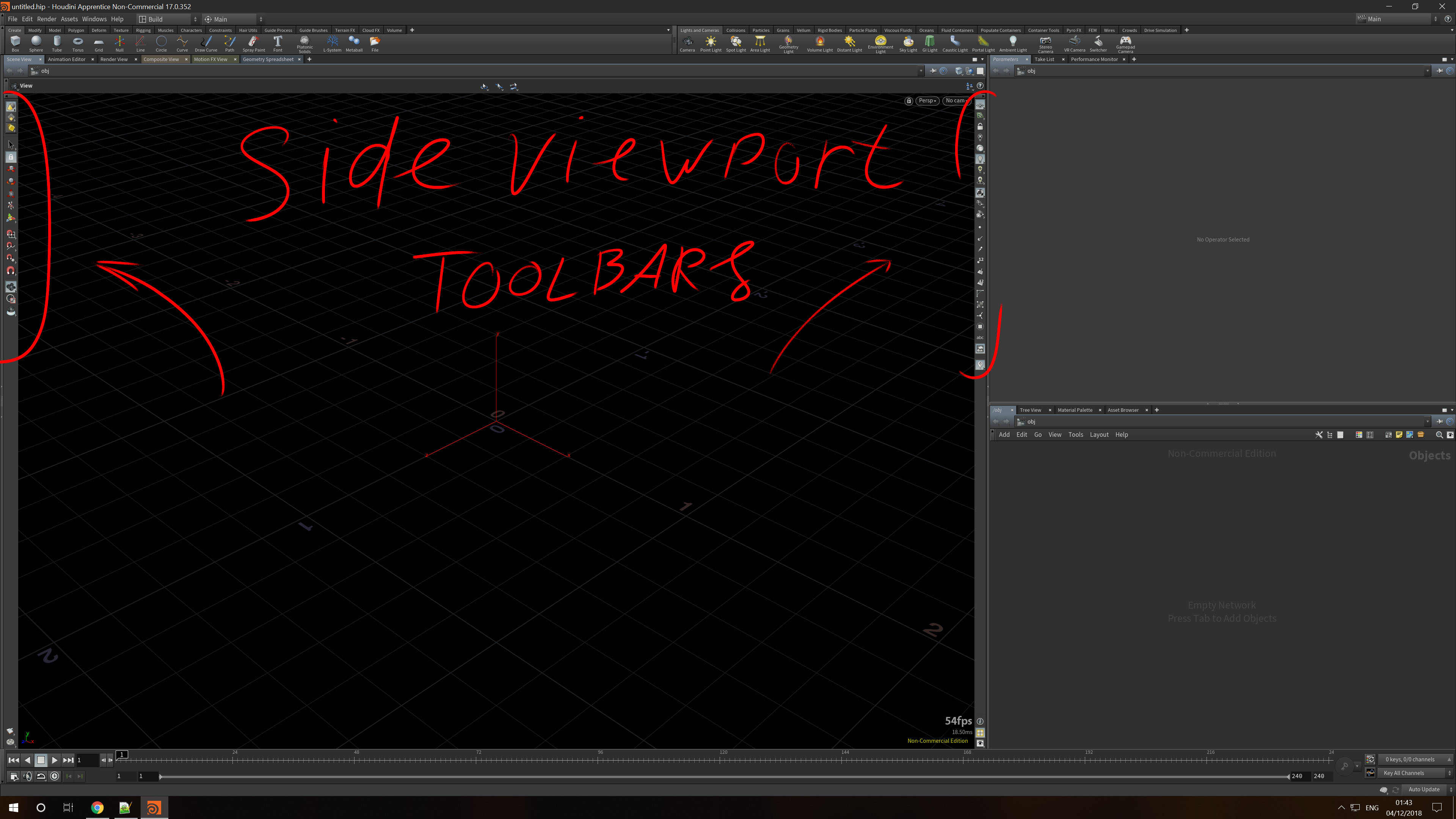
Task: Open the No cam camera dropdown
Action: (956, 100)
